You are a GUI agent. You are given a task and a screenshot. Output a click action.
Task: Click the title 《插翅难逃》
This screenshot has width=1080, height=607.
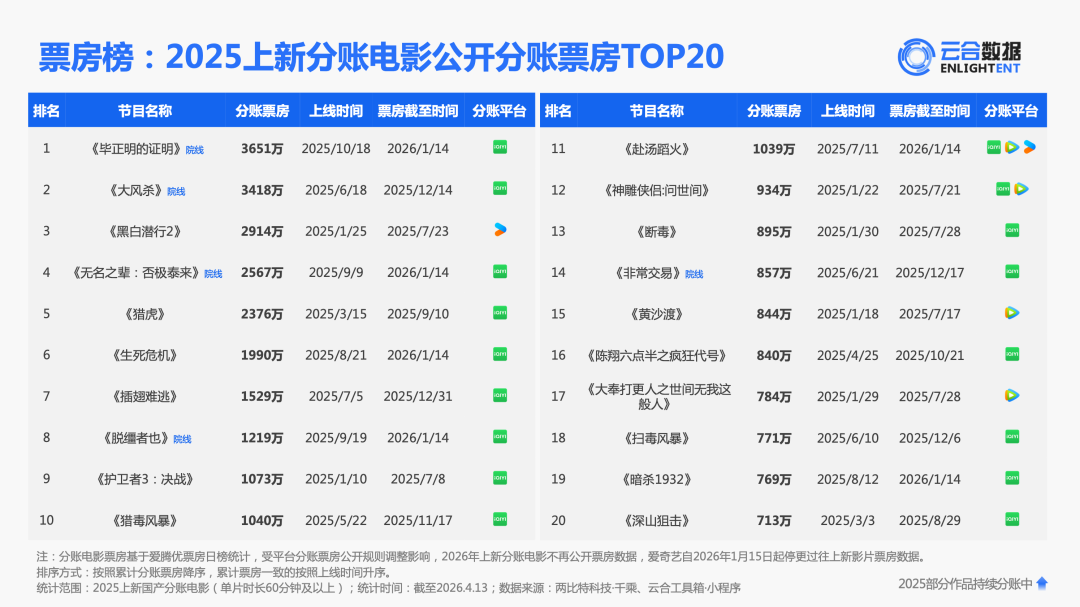145,397
